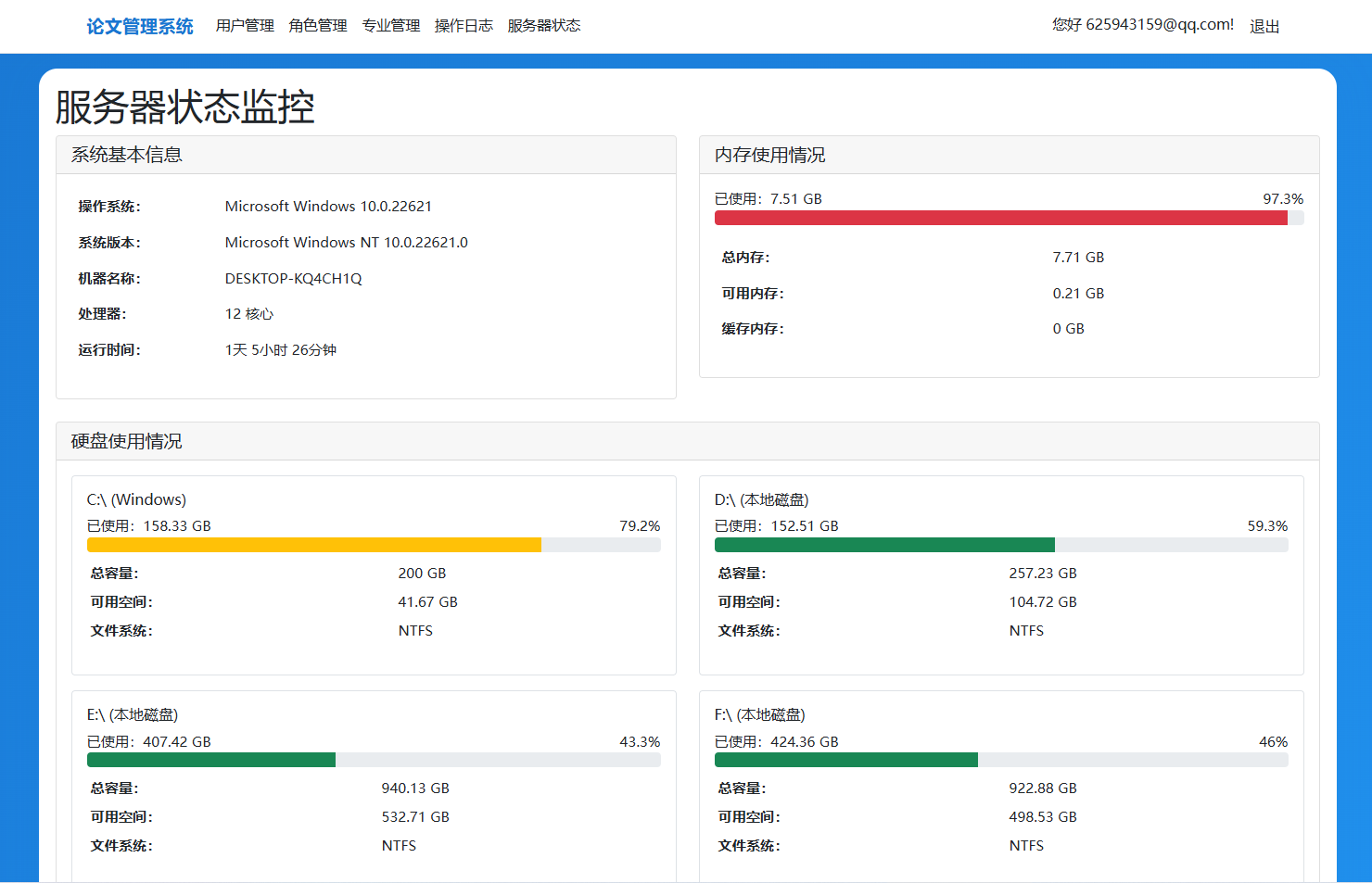Click the 43.3% usage percentage

pyautogui.click(x=640, y=742)
